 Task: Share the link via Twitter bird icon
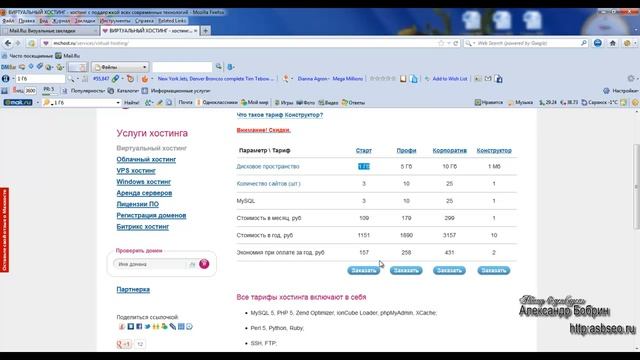(x=147, y=327)
